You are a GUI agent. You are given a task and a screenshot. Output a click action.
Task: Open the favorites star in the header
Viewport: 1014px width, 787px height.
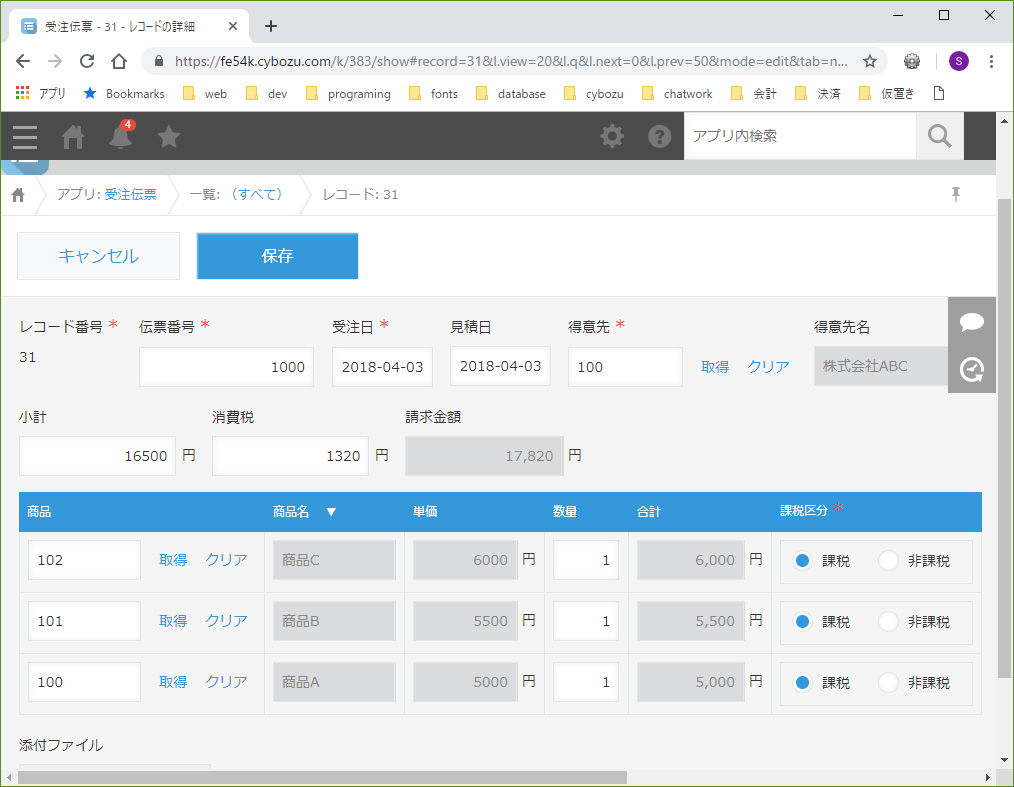point(168,136)
